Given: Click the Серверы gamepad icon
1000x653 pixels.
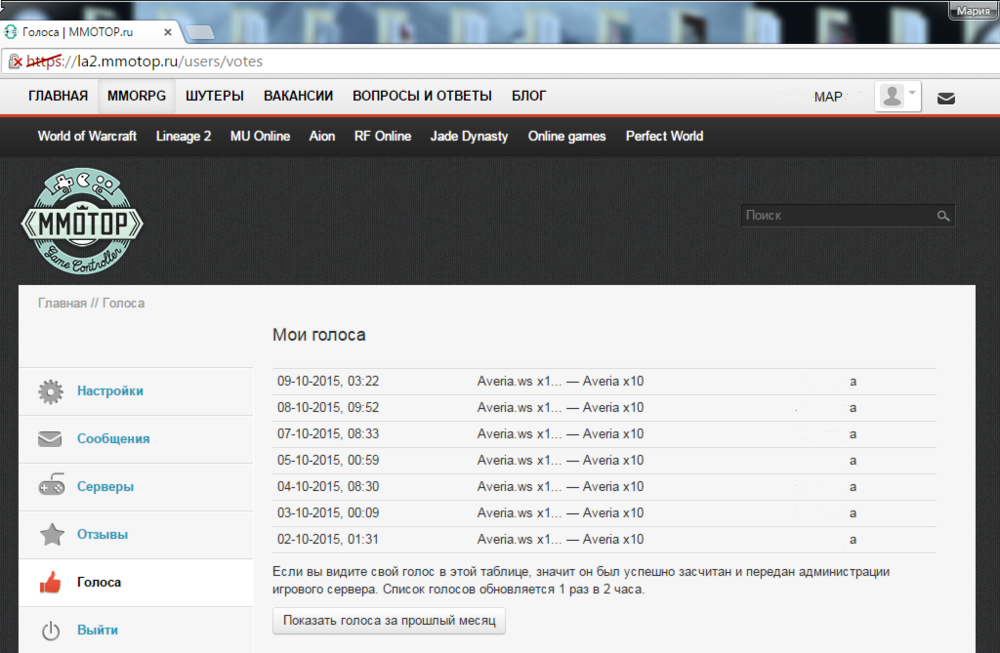Looking at the screenshot, I should click(x=49, y=486).
